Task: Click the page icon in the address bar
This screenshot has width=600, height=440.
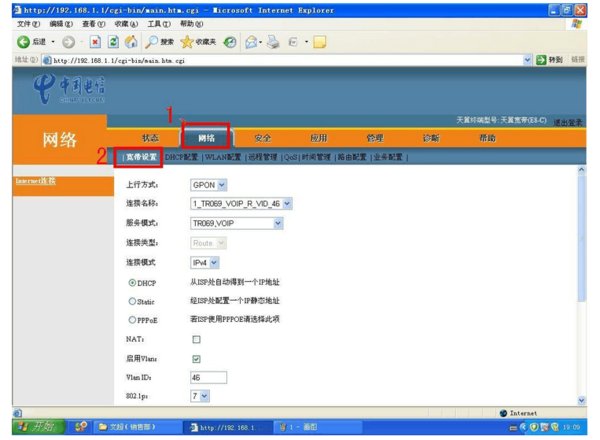Action: click(47, 60)
